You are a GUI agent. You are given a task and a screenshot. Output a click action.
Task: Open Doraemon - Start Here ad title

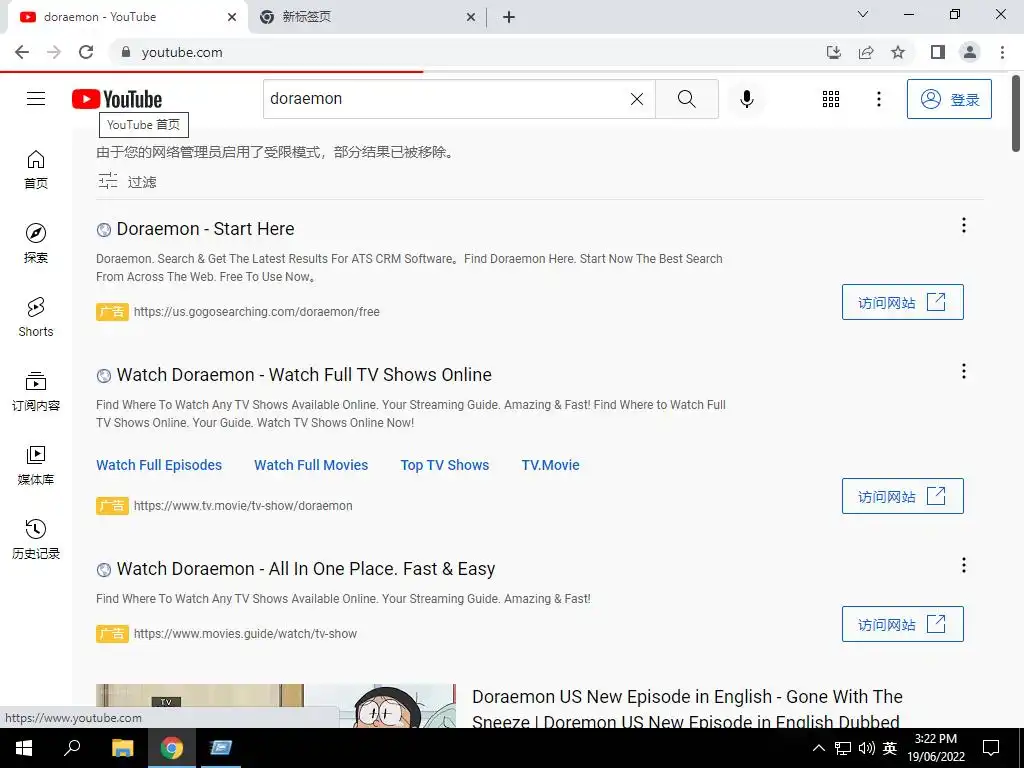205,229
